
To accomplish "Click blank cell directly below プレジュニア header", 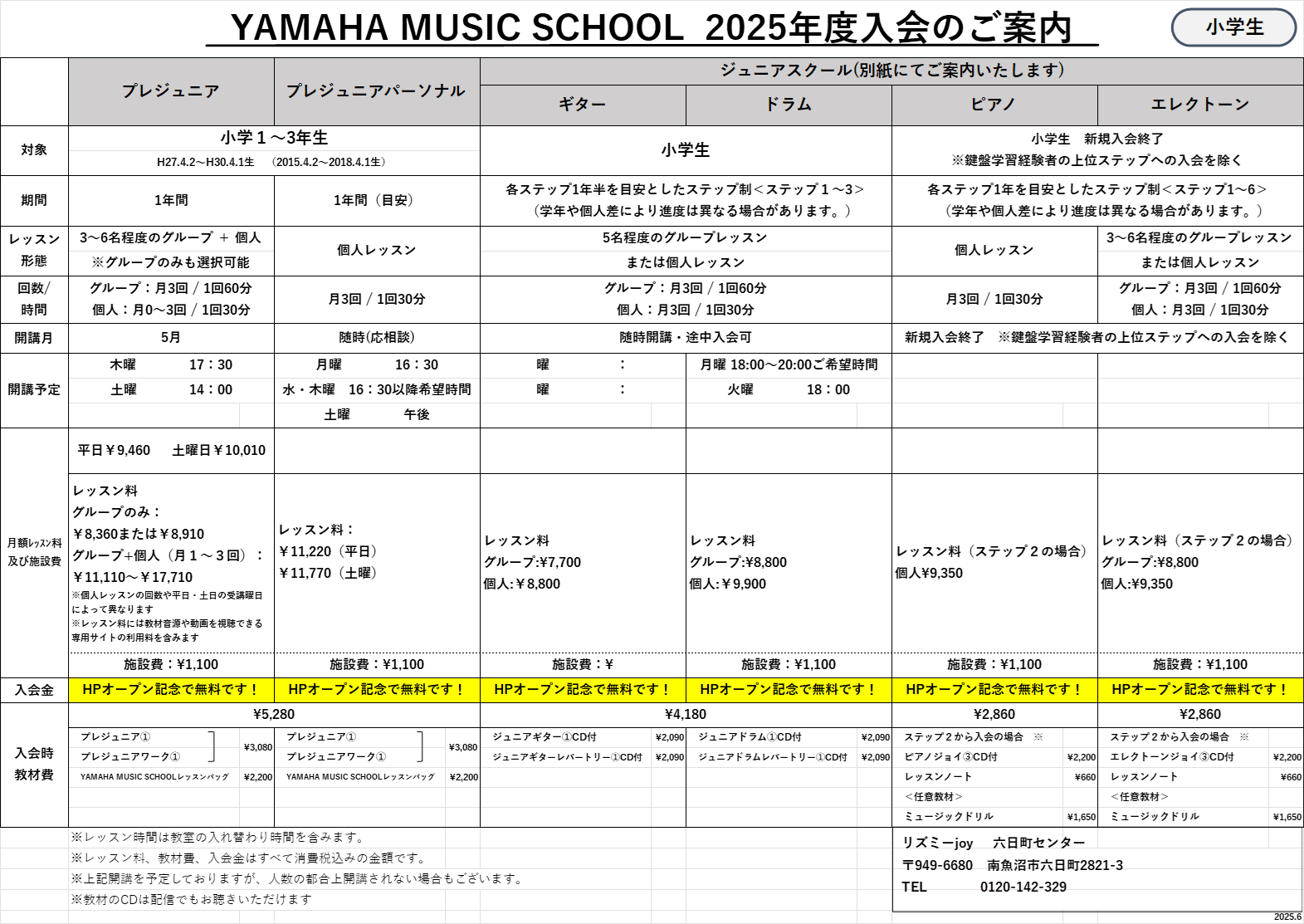I will [171, 138].
